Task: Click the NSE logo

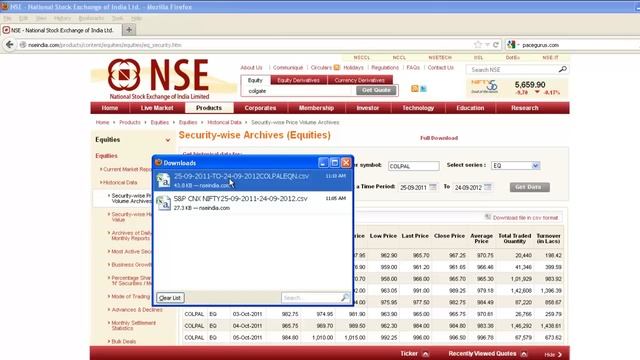Action: 159,79
